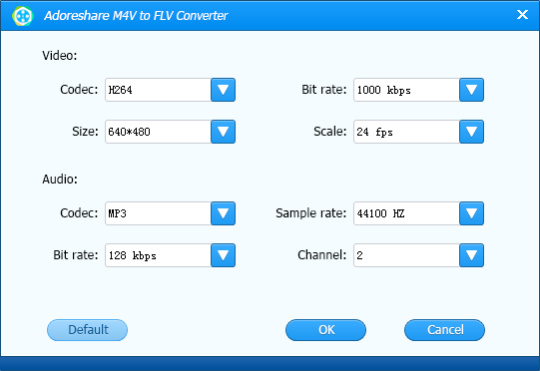Click the 44100 HZ sample rate field

(x=406, y=213)
